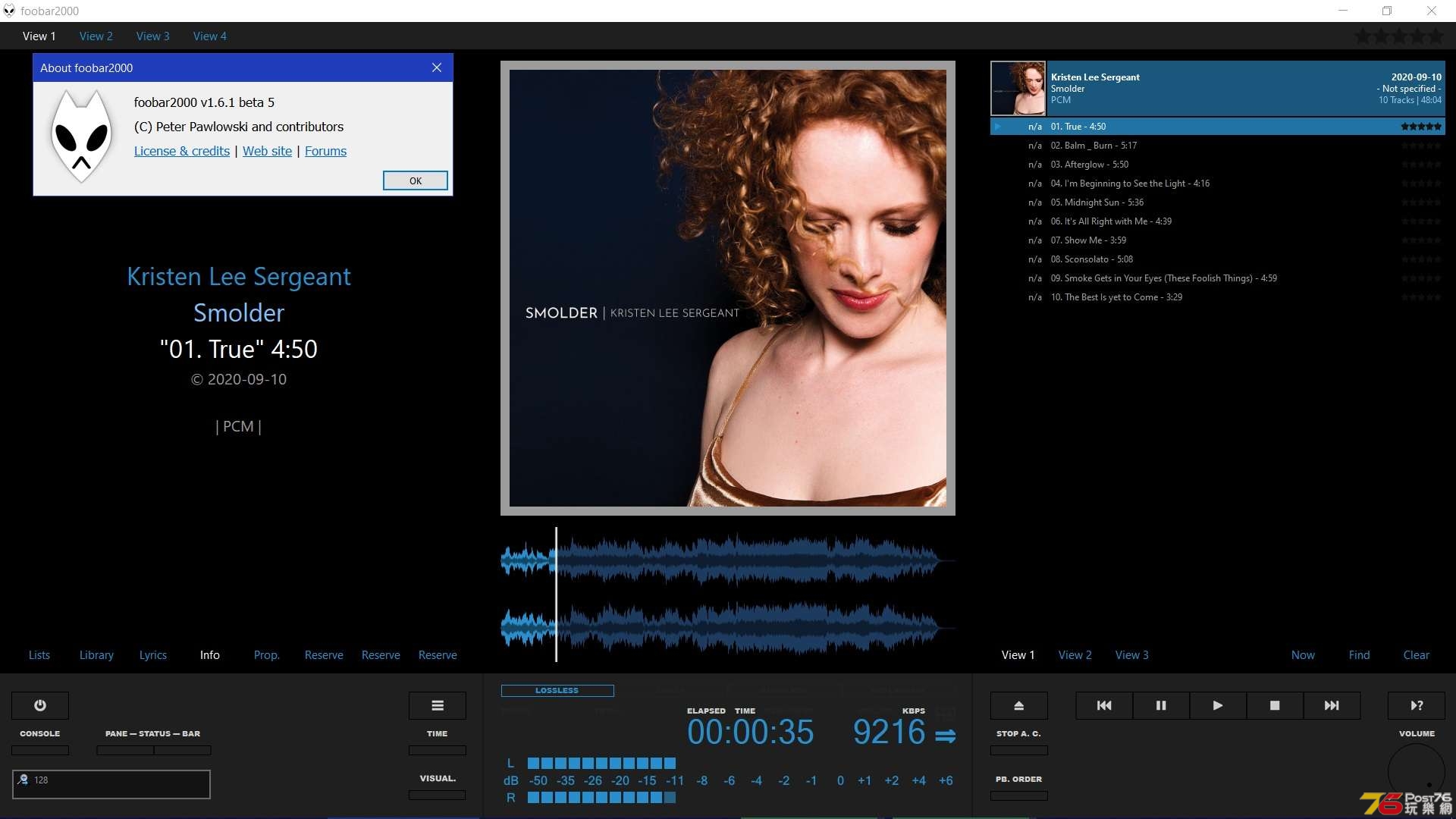Toggle the PANE indicator switch

[125, 750]
